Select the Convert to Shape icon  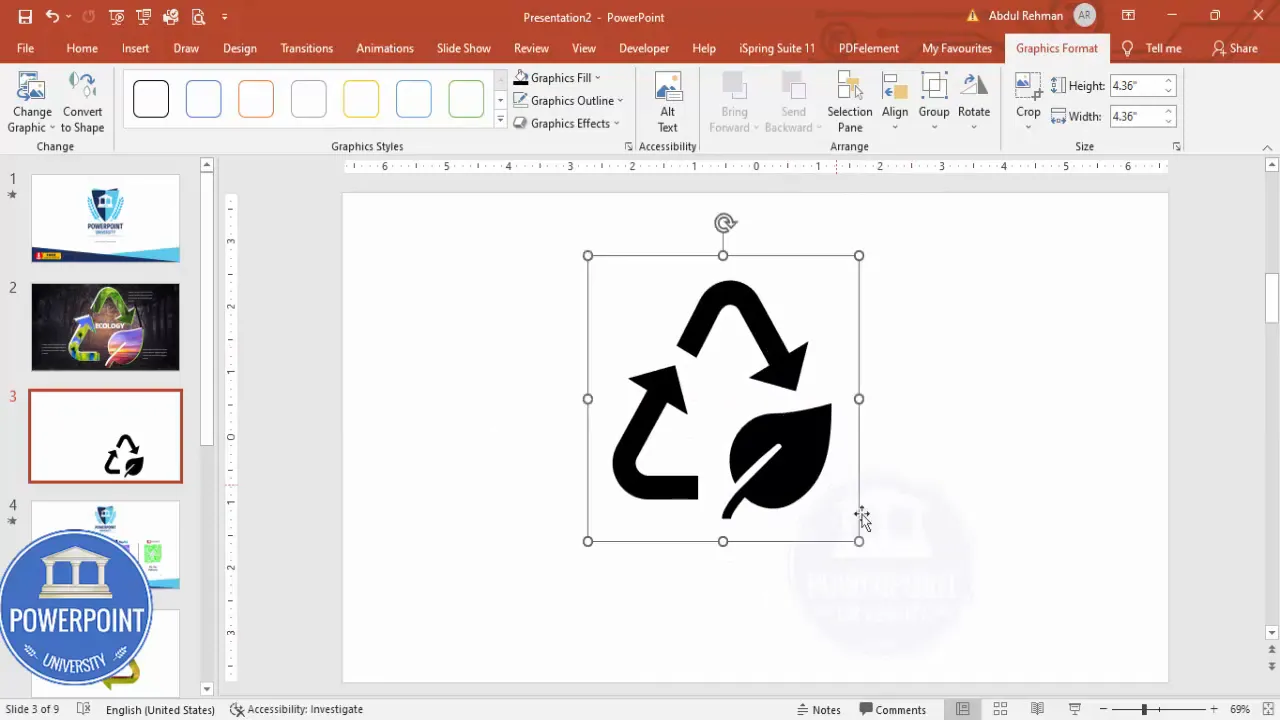pyautogui.click(x=83, y=95)
